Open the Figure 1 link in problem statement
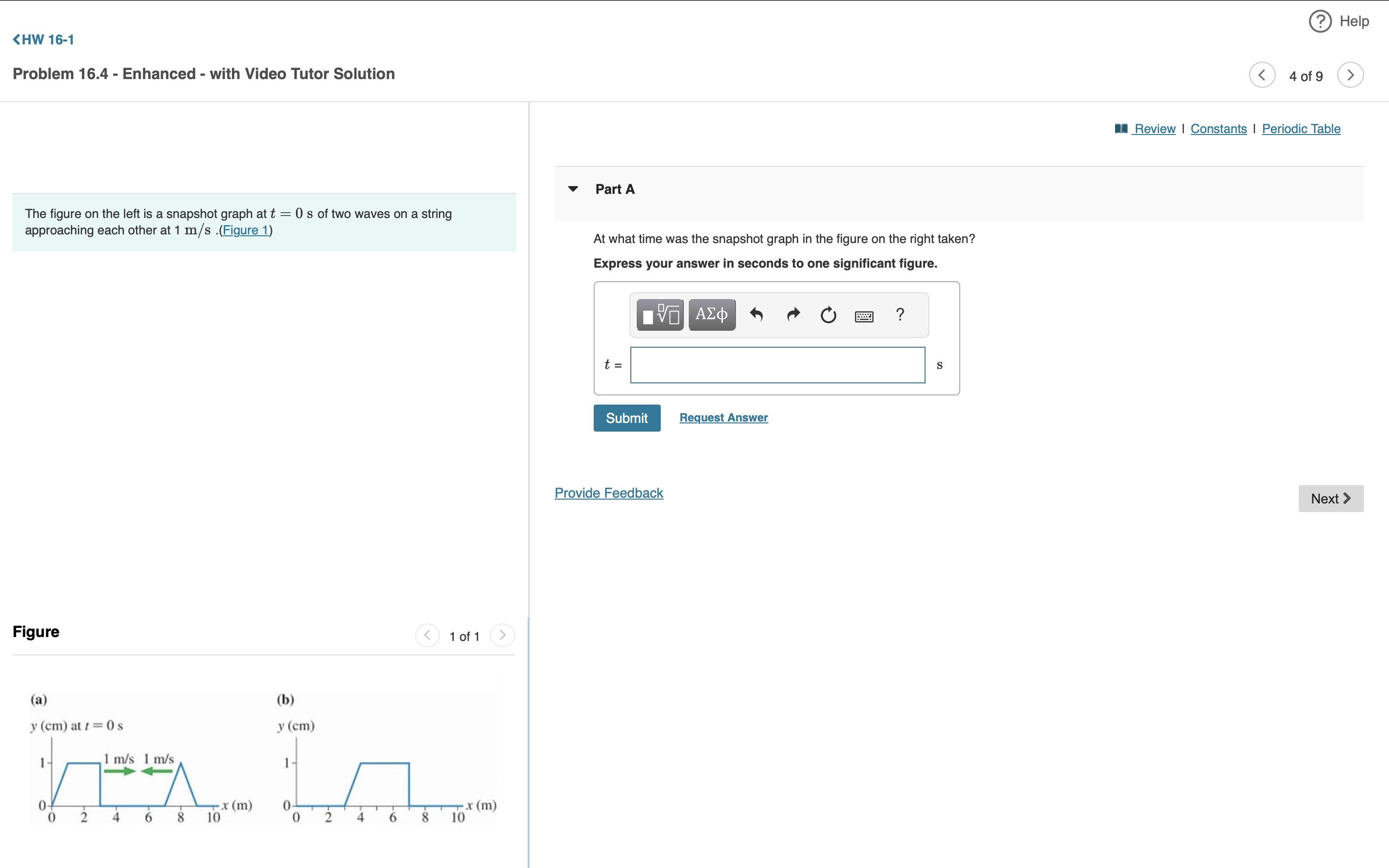The width and height of the screenshot is (1389, 868). [x=245, y=230]
